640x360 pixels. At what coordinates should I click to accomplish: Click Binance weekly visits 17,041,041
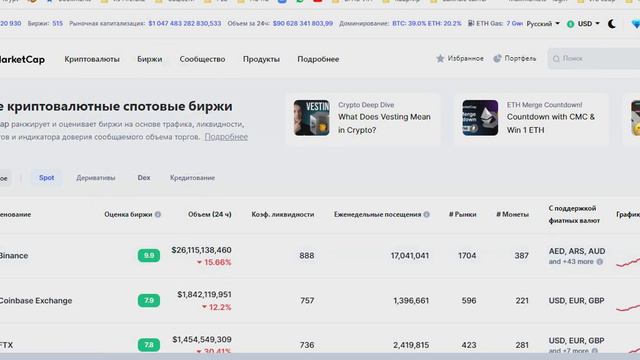click(410, 256)
